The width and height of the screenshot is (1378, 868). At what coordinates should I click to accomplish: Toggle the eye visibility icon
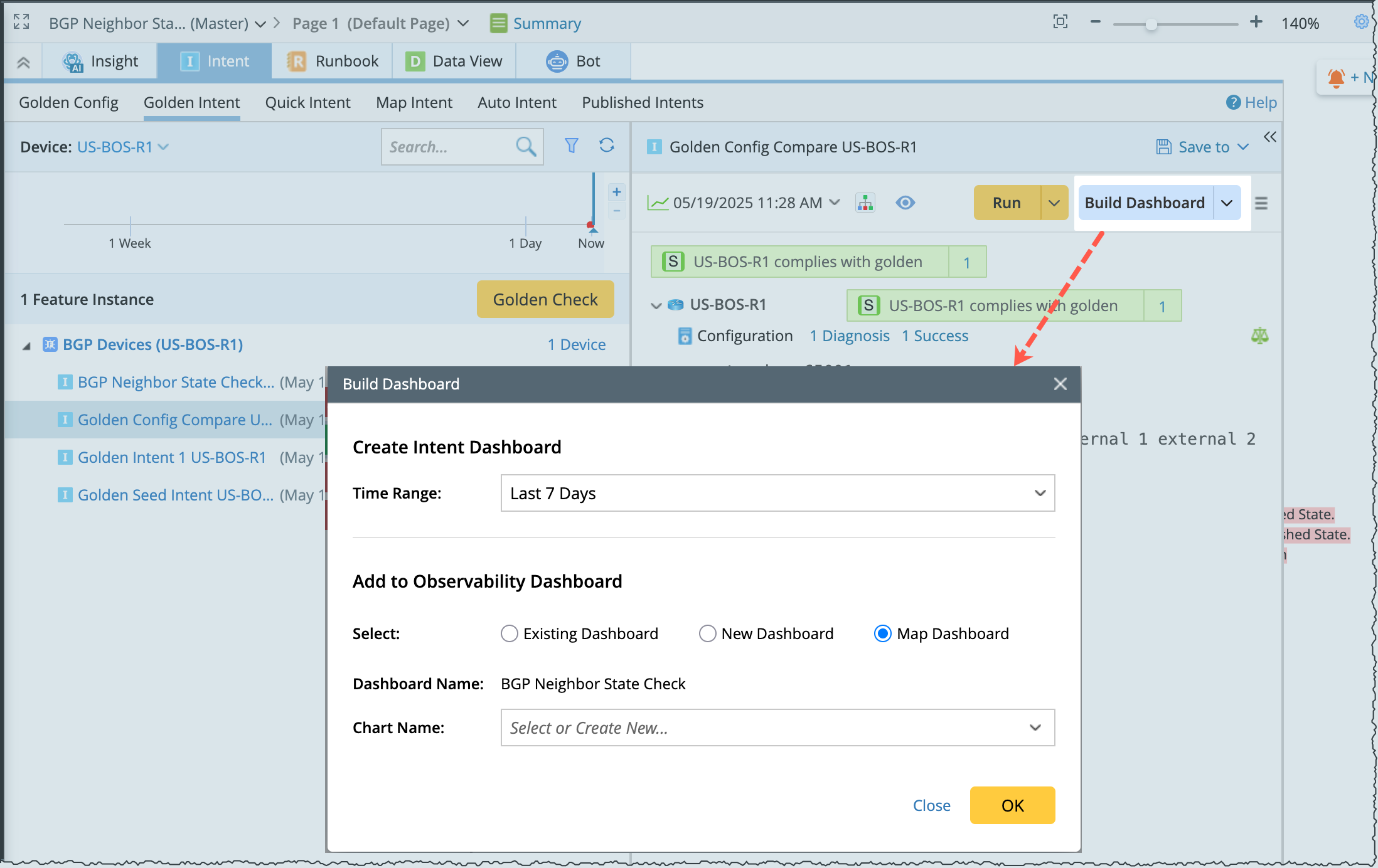(x=905, y=203)
